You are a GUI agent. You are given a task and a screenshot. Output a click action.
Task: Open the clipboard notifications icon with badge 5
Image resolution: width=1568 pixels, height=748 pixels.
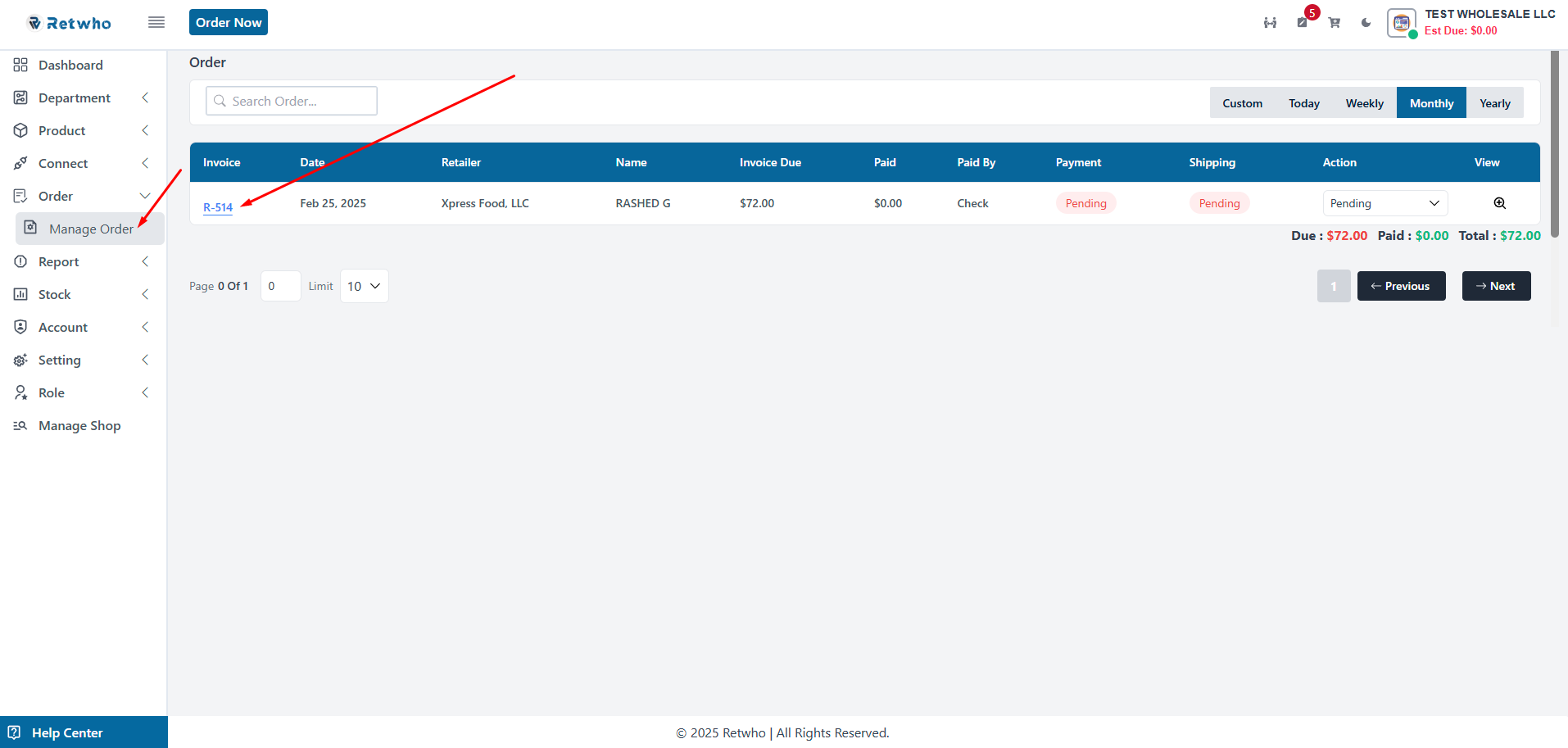(1303, 22)
